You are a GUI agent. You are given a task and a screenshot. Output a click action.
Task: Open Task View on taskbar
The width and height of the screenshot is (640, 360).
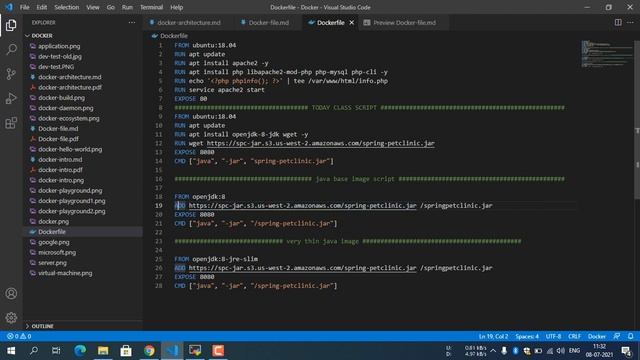(x=56, y=351)
